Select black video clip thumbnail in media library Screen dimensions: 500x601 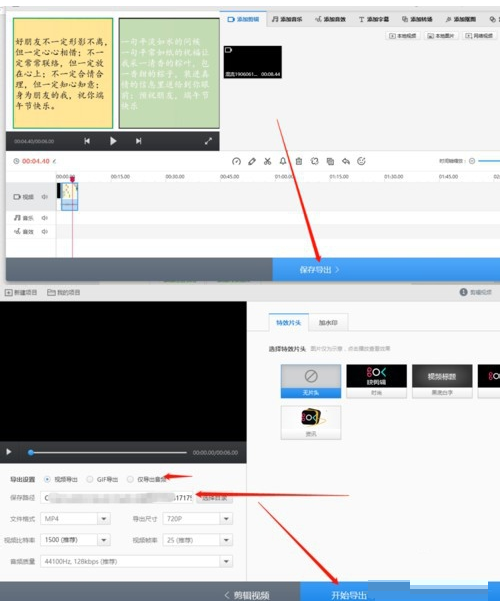253,62
